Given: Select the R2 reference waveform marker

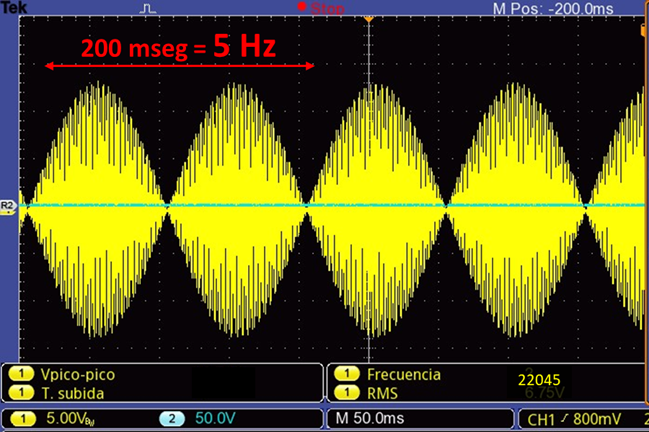Looking at the screenshot, I should tap(8, 206).
